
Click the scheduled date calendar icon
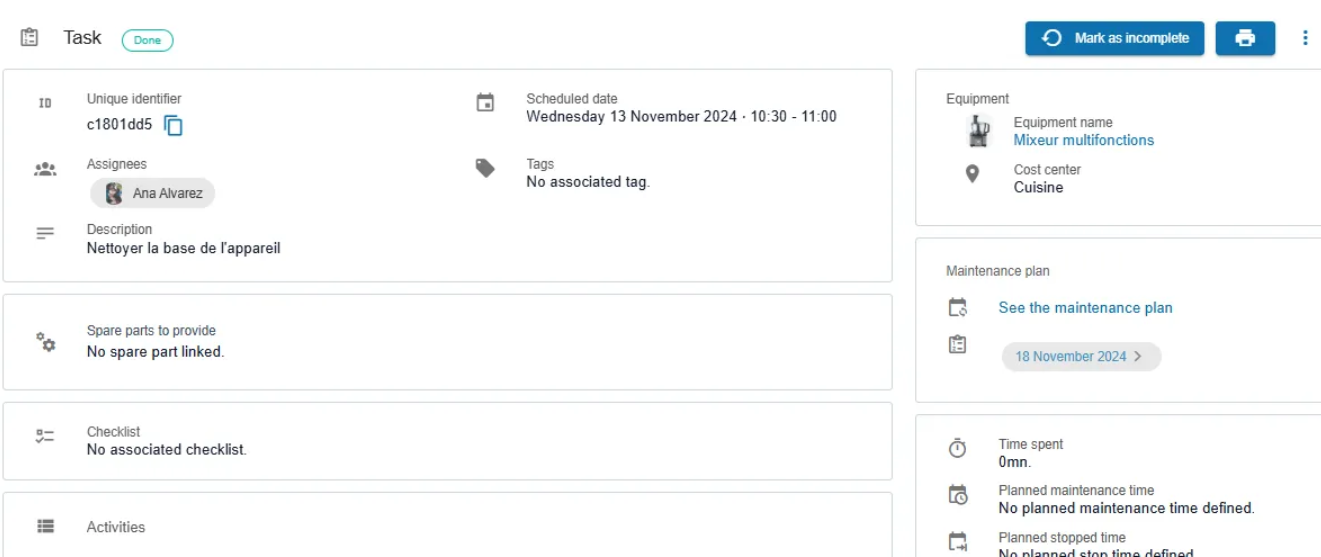click(x=485, y=102)
